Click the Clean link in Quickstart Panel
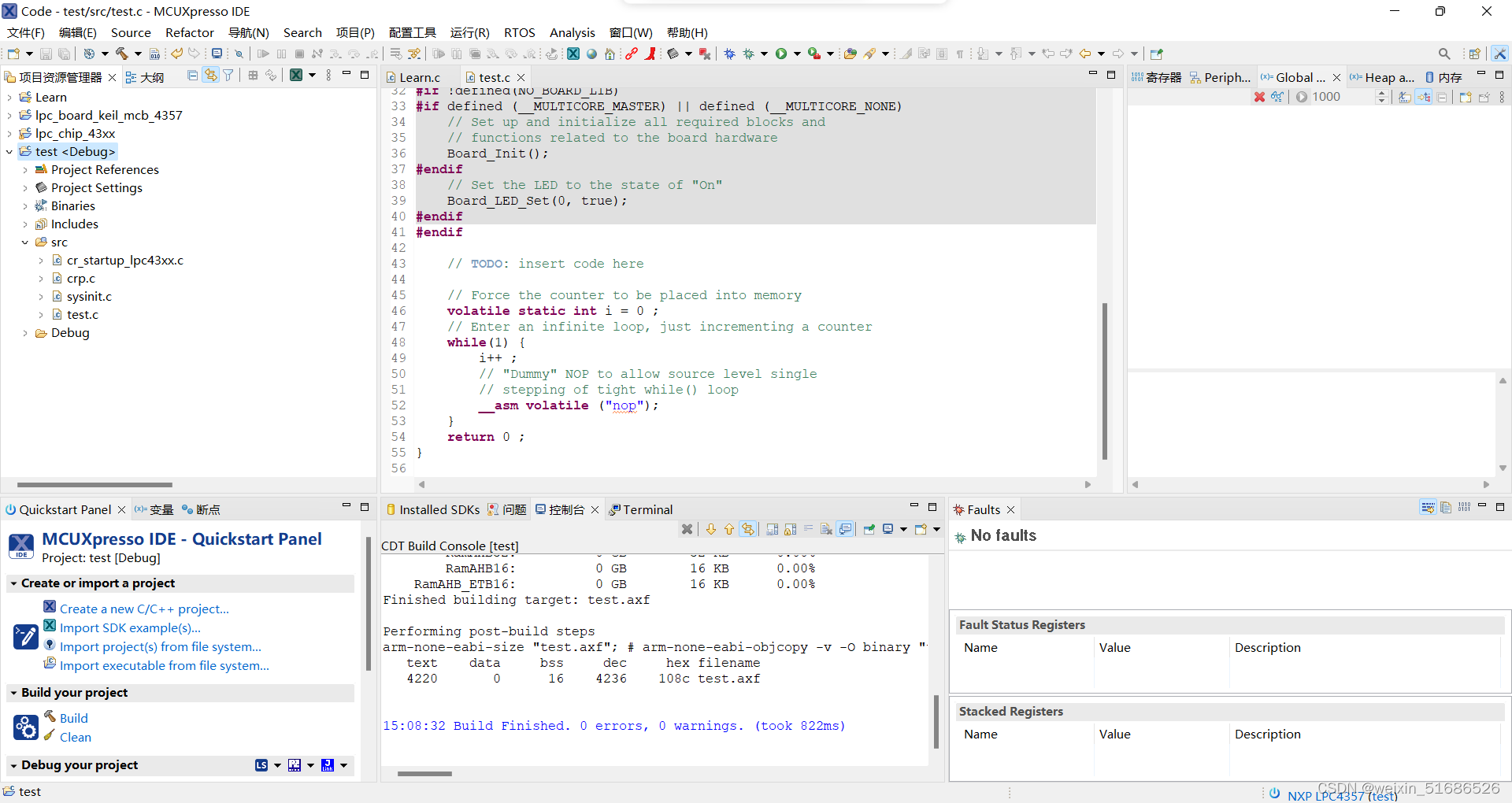 tap(76, 738)
